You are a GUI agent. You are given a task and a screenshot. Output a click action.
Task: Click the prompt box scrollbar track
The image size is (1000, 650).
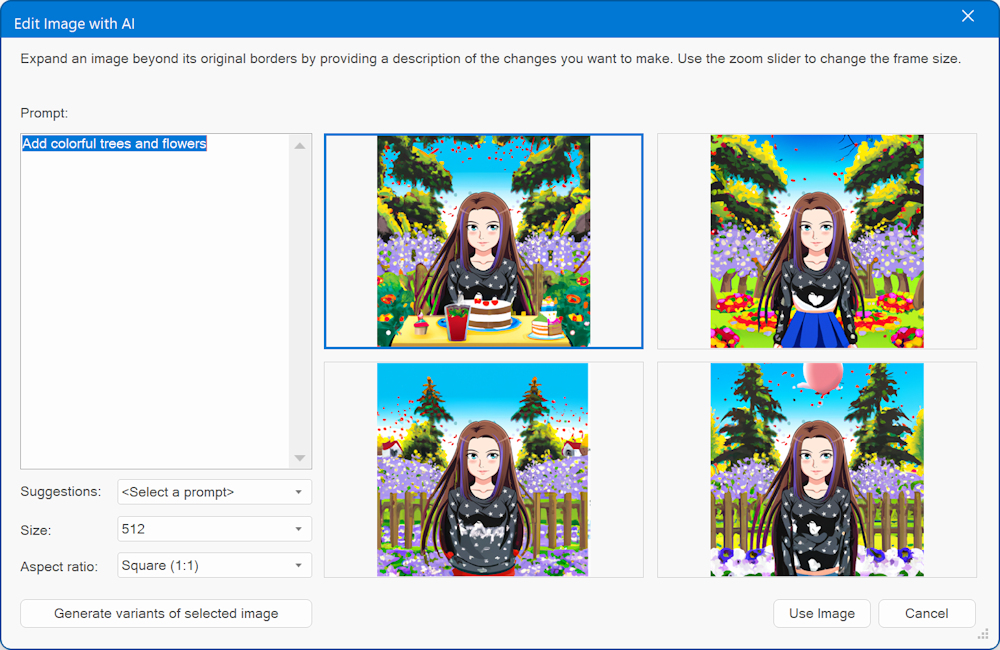point(300,300)
